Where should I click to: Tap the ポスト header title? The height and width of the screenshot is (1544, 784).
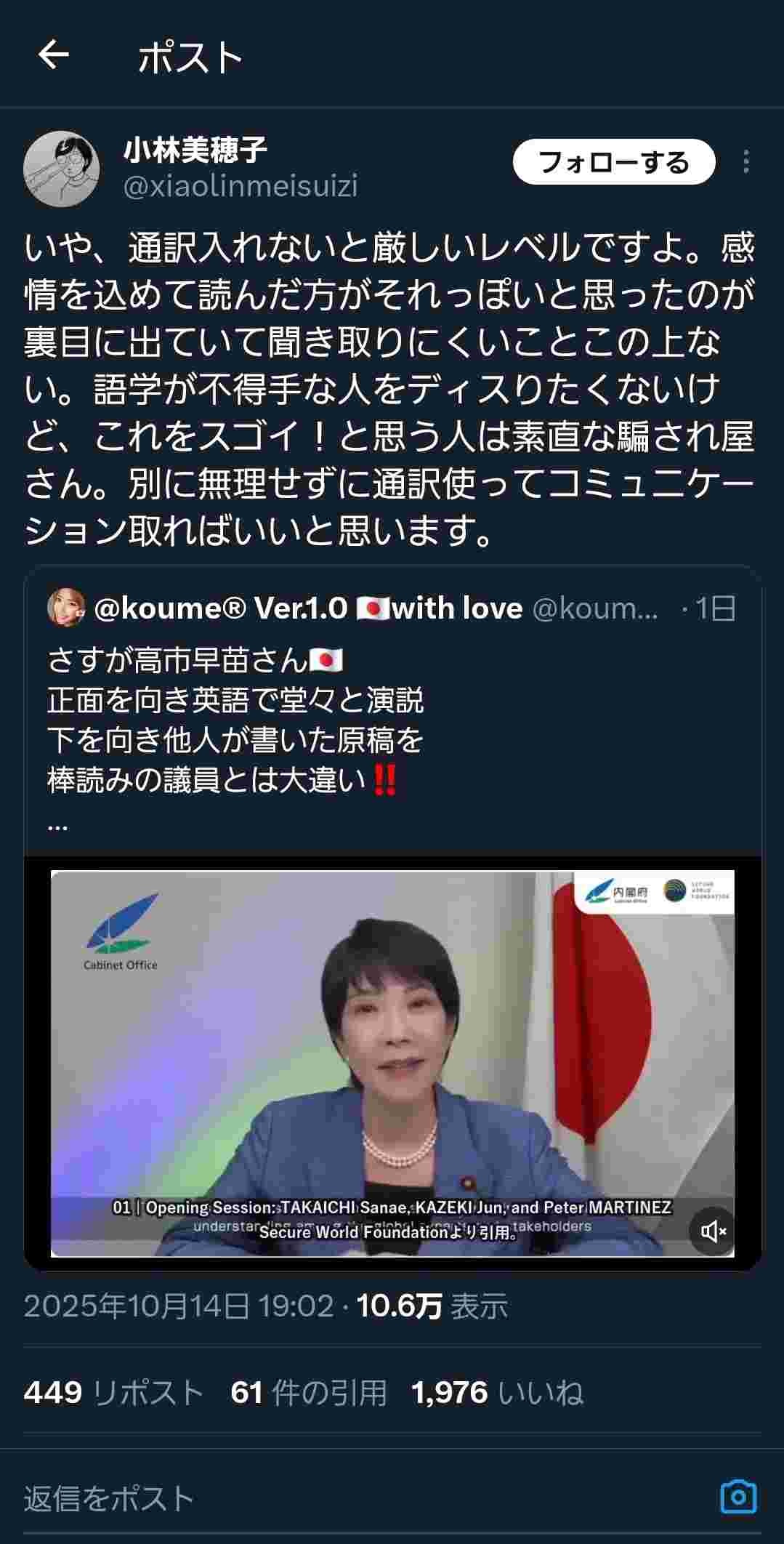pos(190,56)
